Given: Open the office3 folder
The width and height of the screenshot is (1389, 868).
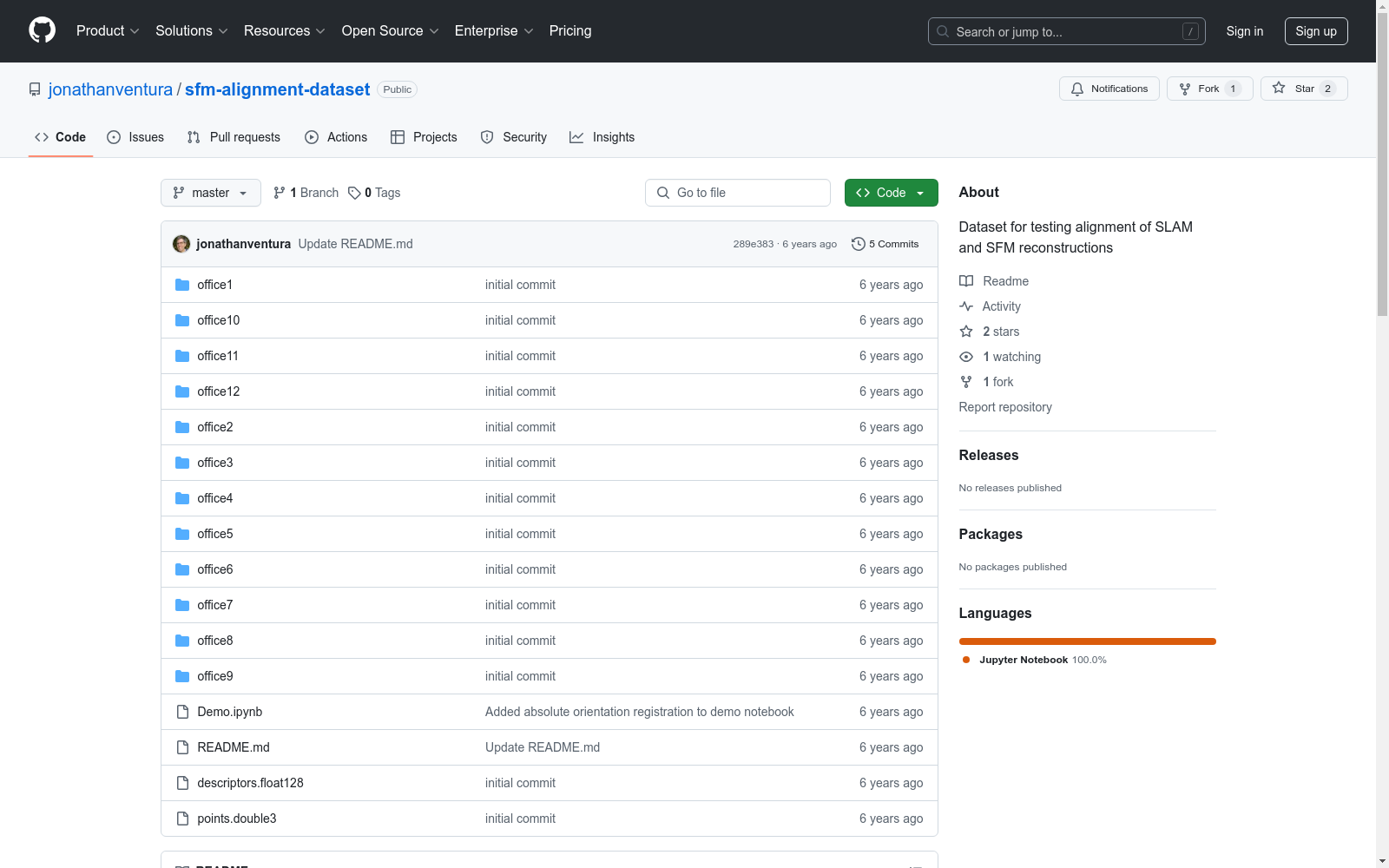Looking at the screenshot, I should pos(215,463).
